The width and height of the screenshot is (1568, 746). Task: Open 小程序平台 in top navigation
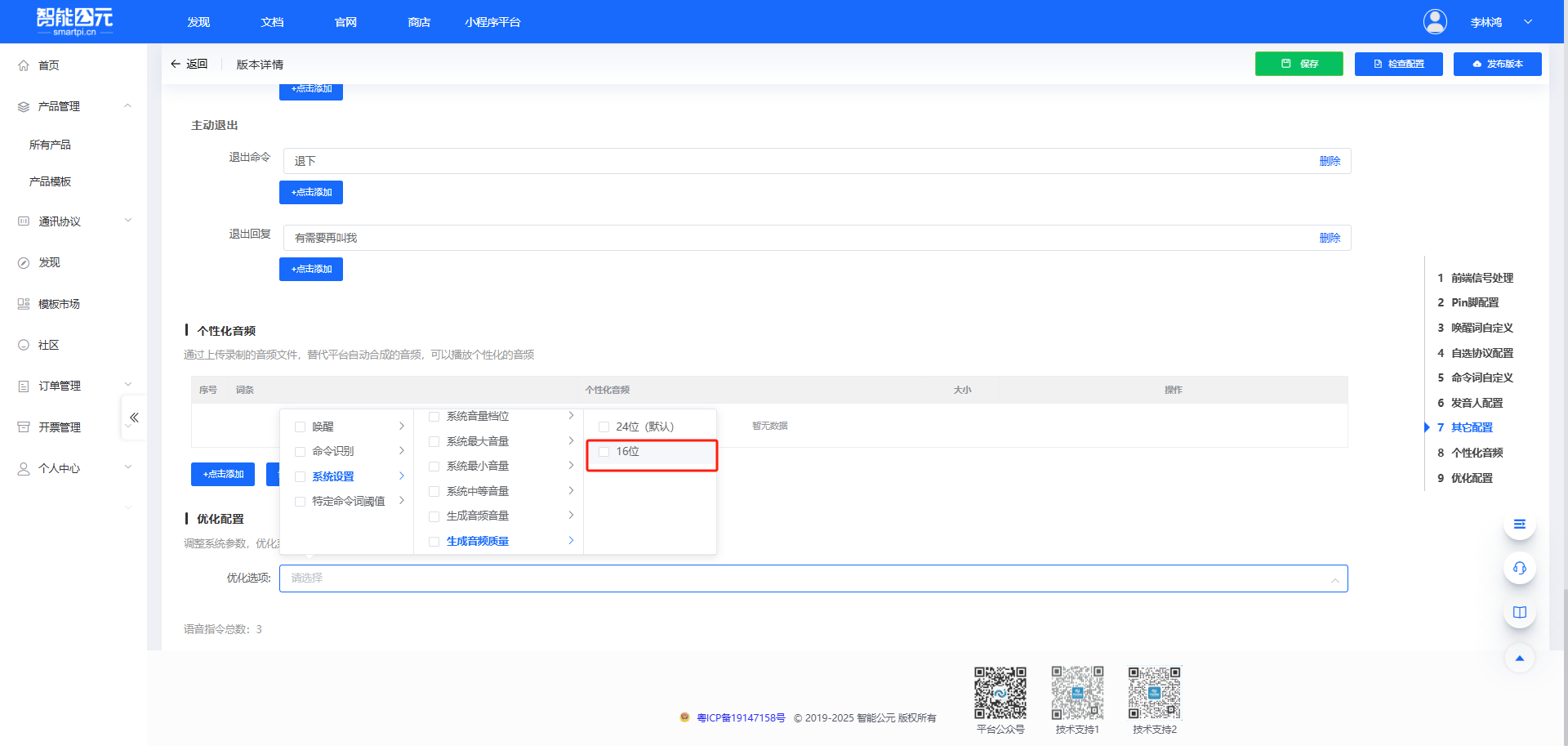pyautogui.click(x=492, y=22)
